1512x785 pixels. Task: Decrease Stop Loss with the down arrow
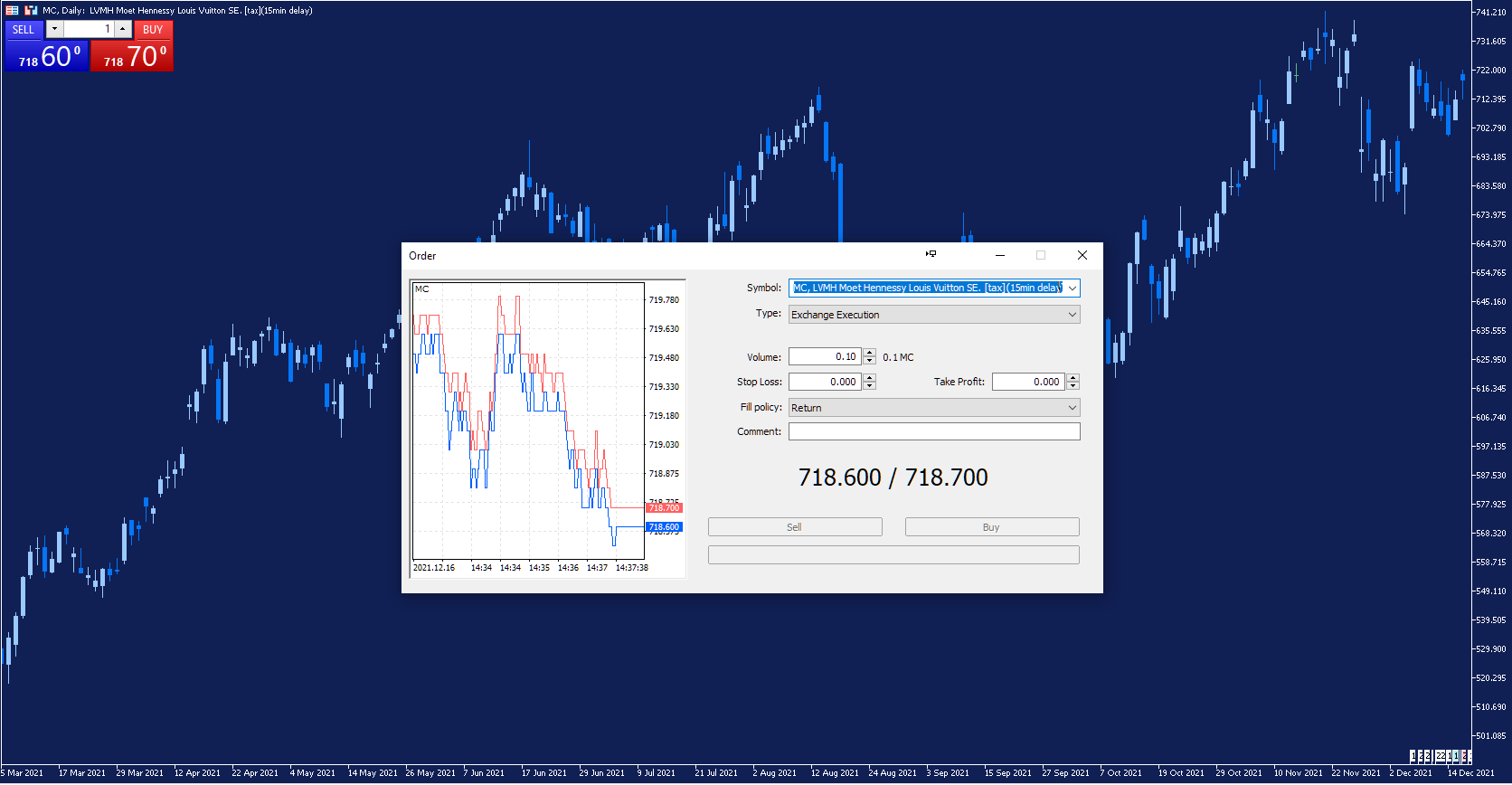tap(869, 386)
